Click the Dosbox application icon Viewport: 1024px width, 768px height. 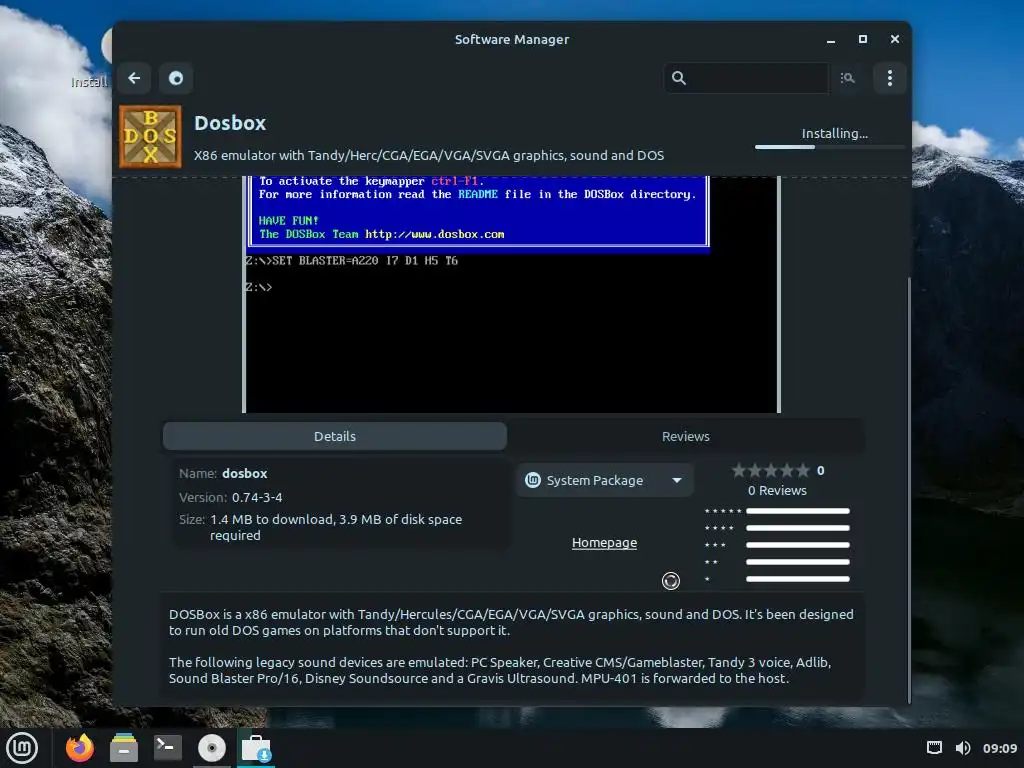pos(150,137)
